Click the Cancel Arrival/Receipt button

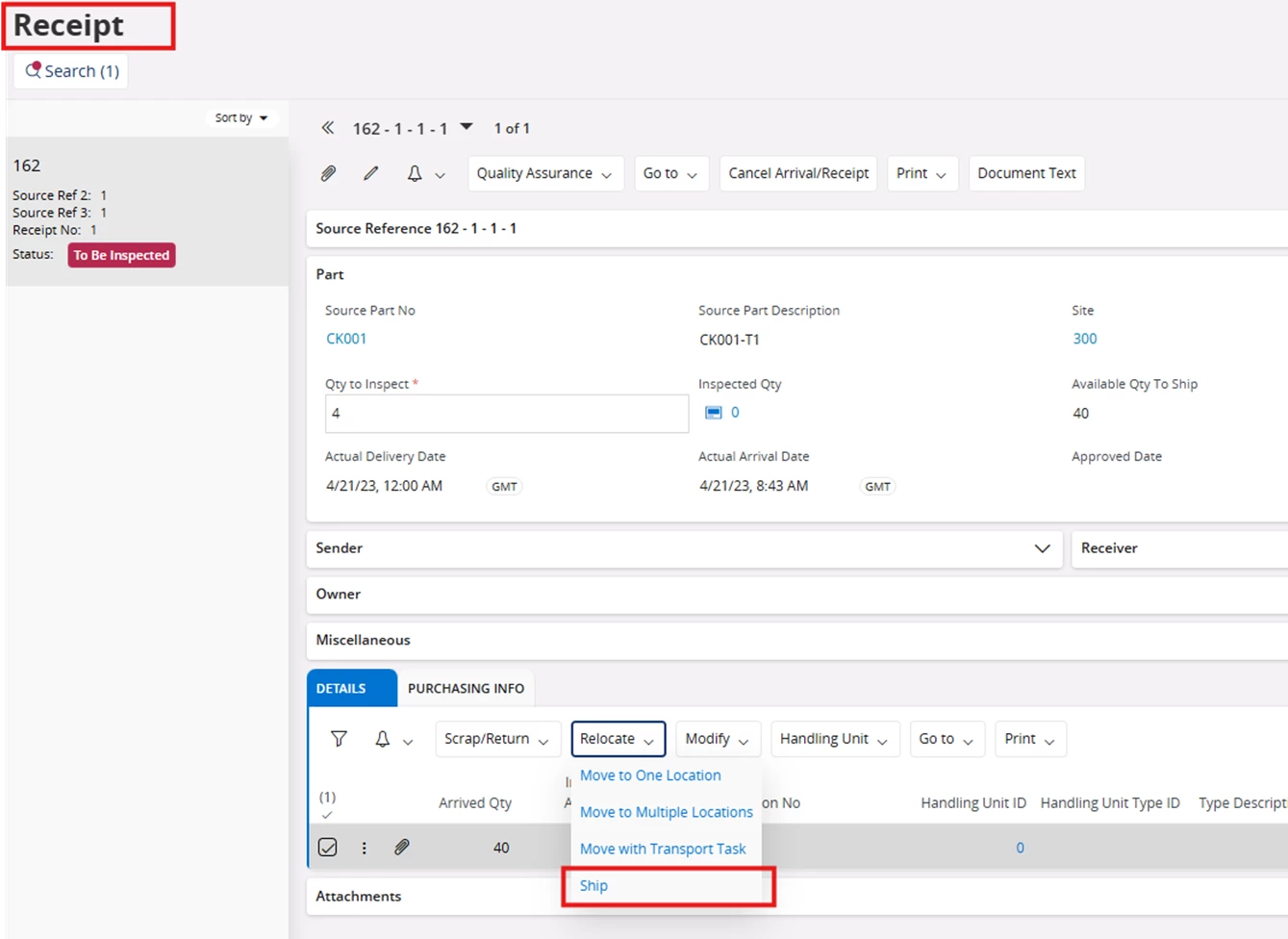797,173
